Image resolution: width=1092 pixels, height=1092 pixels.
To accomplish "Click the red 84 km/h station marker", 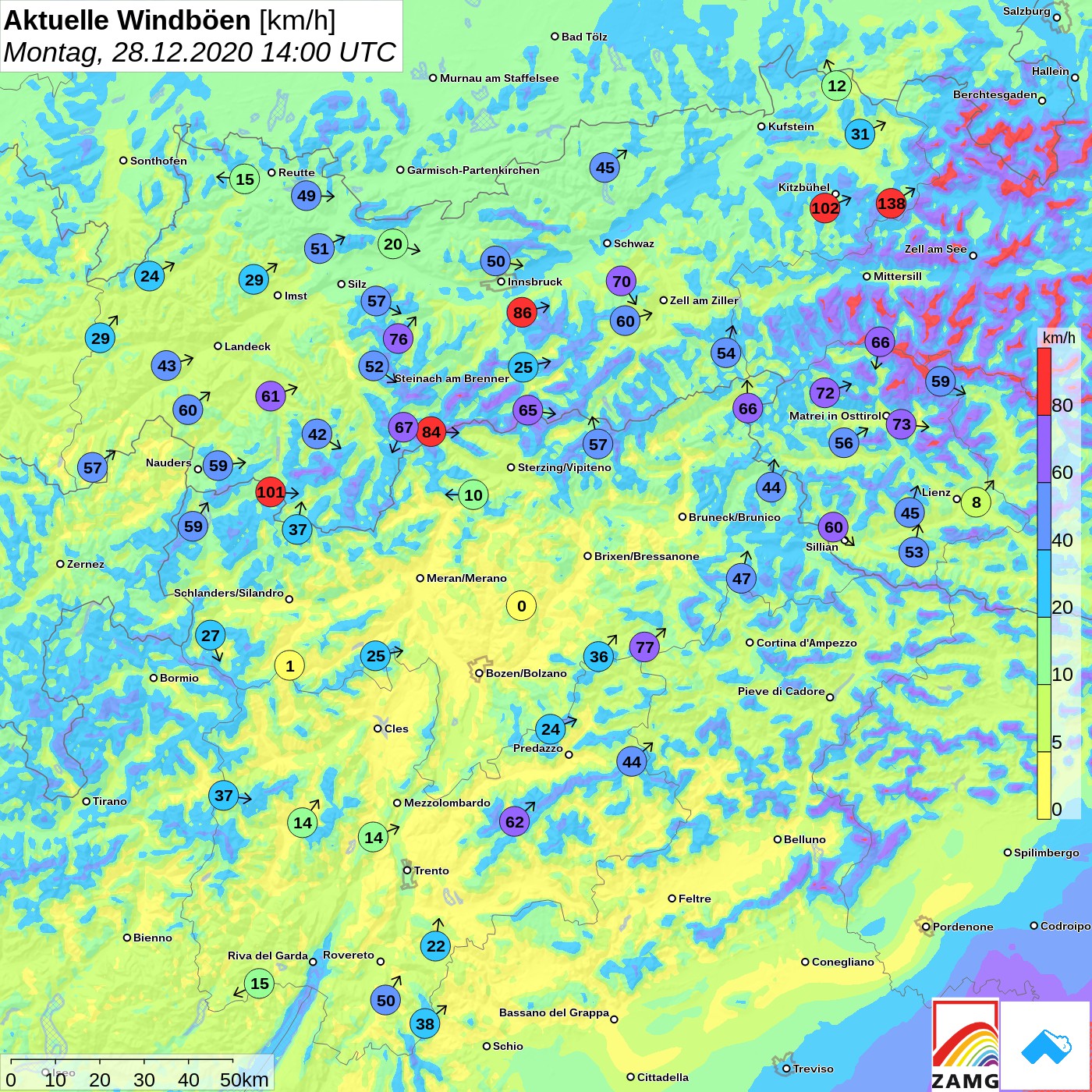I will point(431,431).
